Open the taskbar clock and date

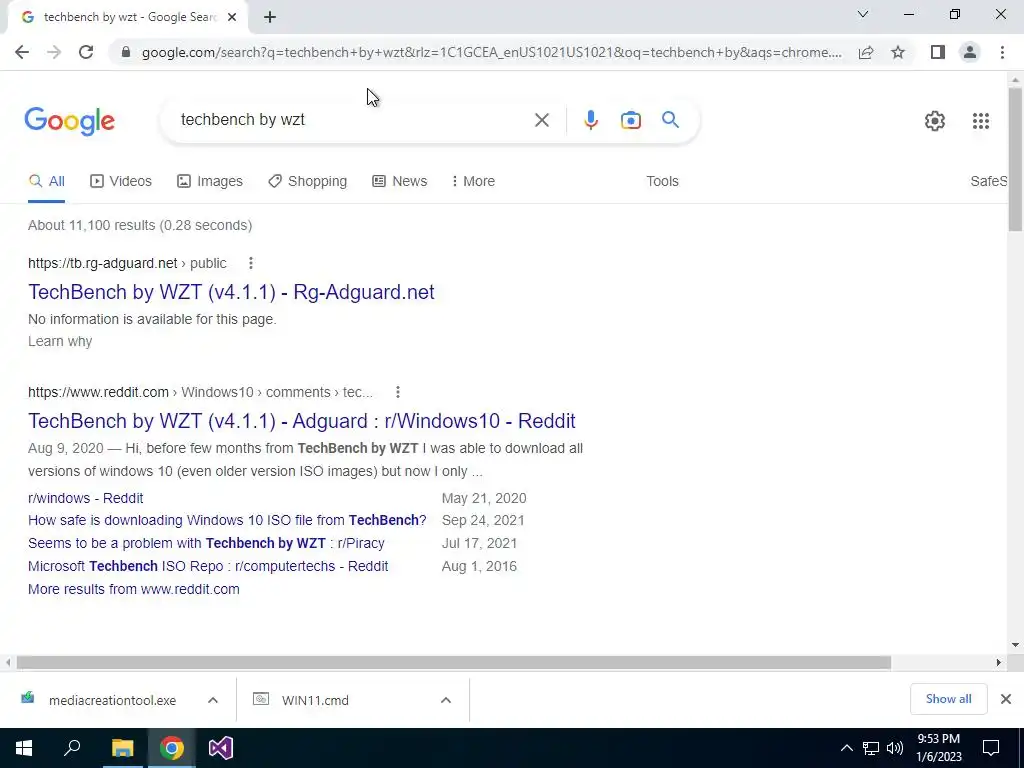[x=938, y=748]
